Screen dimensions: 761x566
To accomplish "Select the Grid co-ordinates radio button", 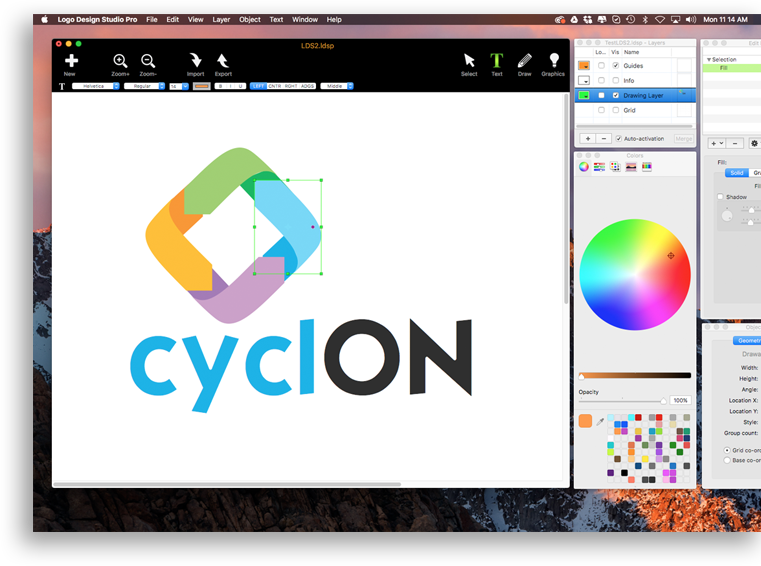I will pyautogui.click(x=727, y=450).
